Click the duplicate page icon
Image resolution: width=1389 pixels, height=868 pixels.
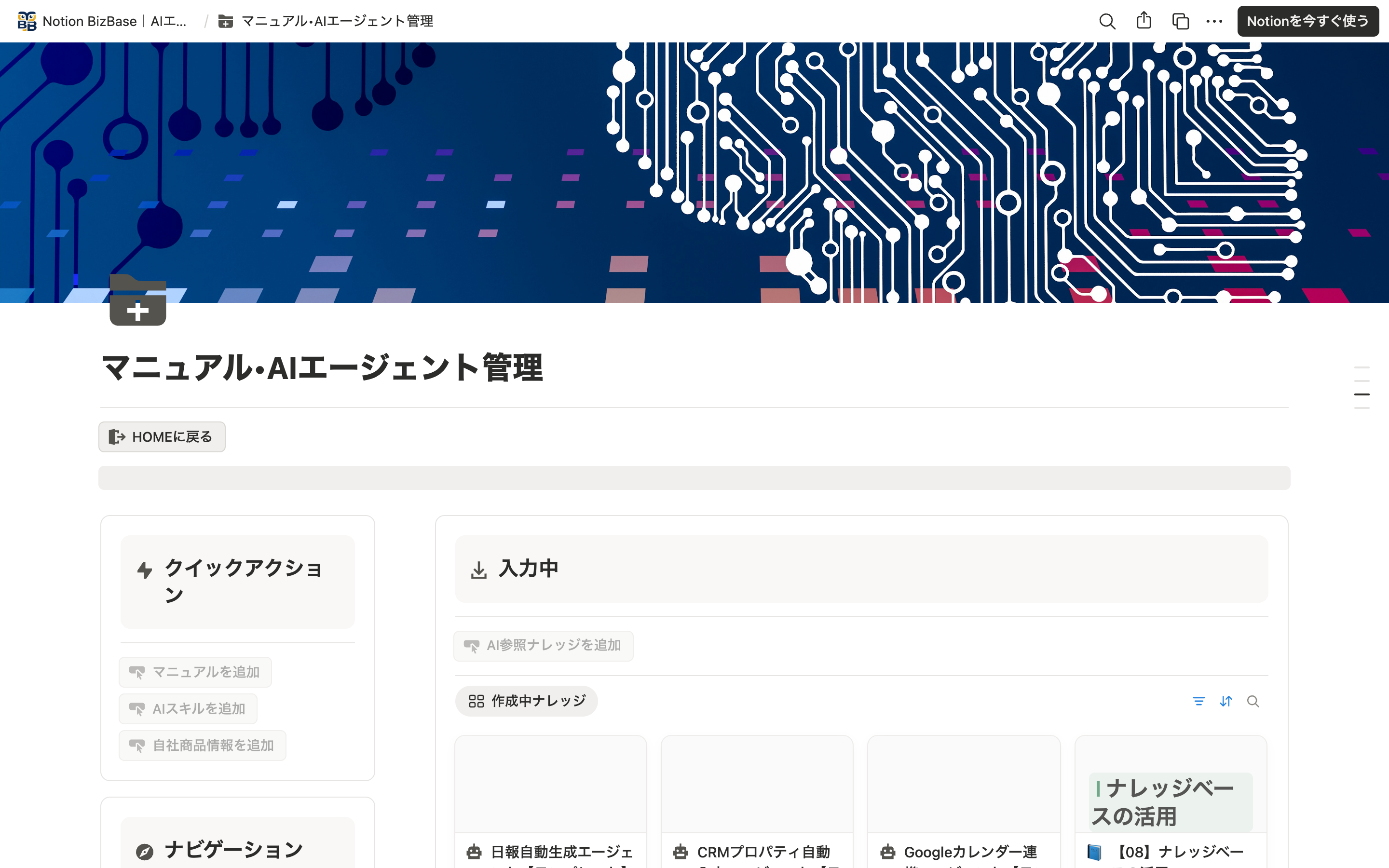pos(1180,21)
